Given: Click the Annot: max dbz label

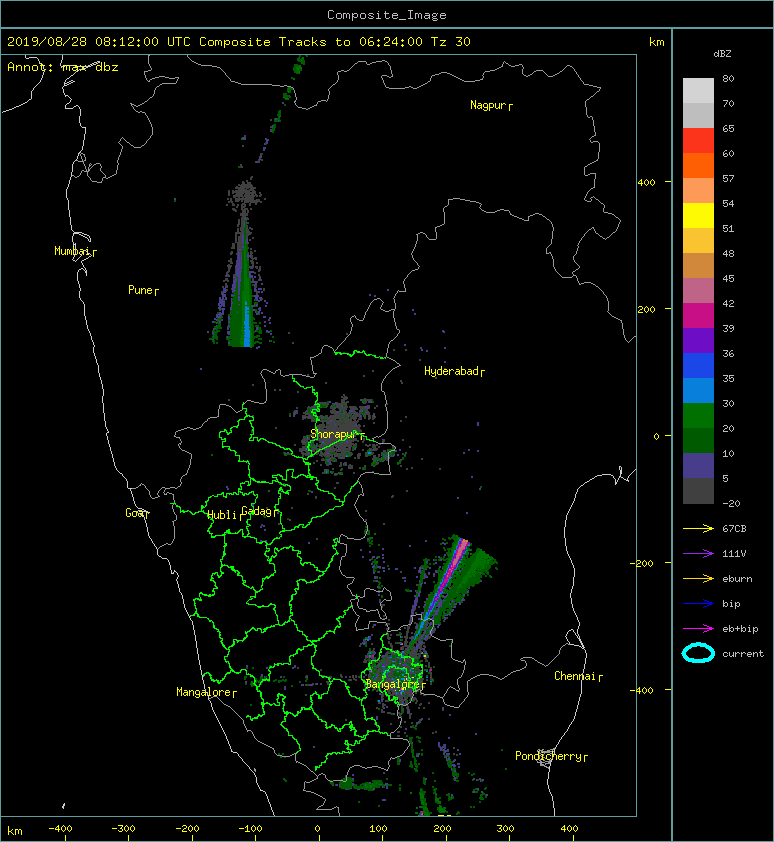Looking at the screenshot, I should coord(63,67).
